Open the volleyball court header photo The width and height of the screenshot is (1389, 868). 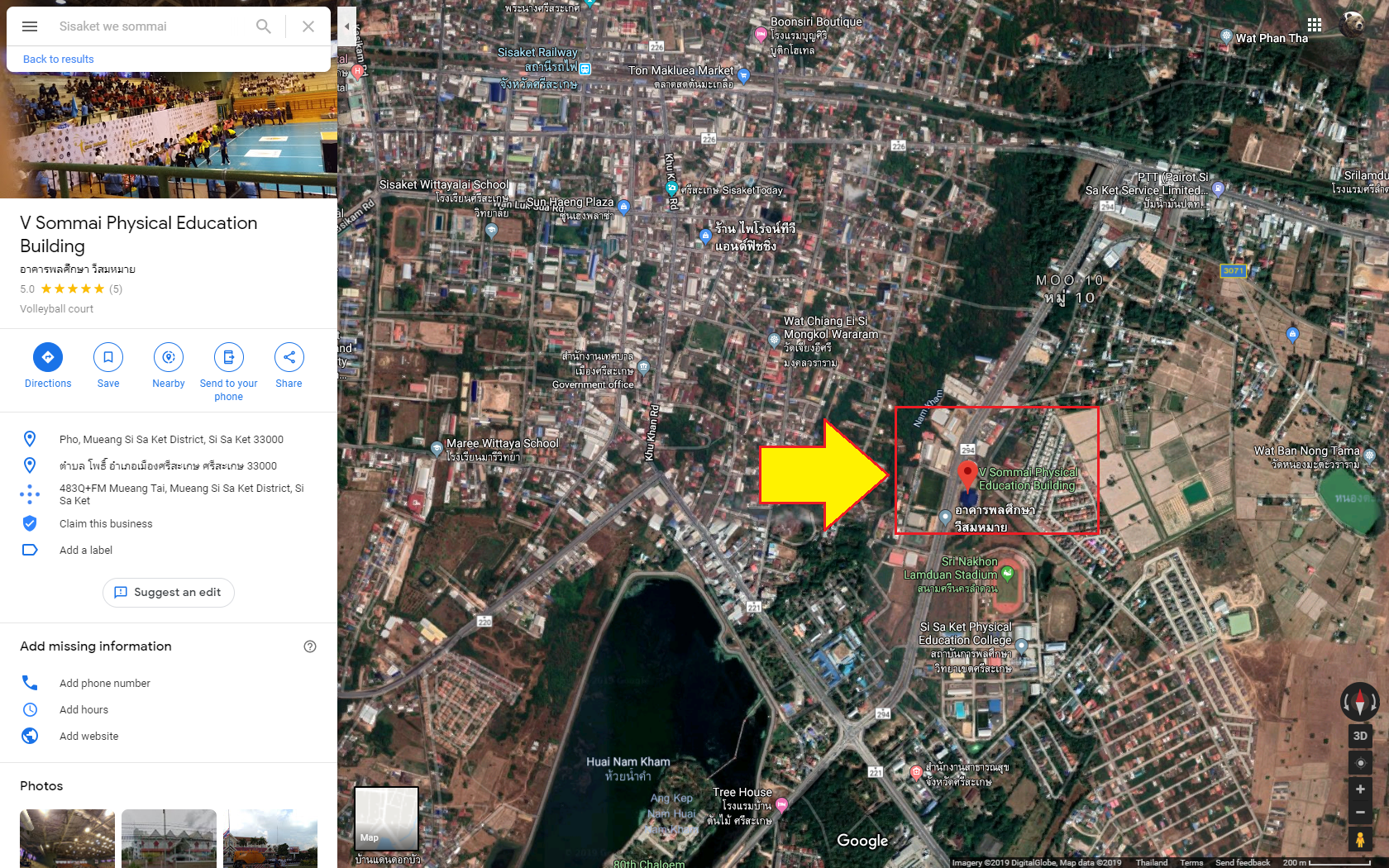click(169, 135)
